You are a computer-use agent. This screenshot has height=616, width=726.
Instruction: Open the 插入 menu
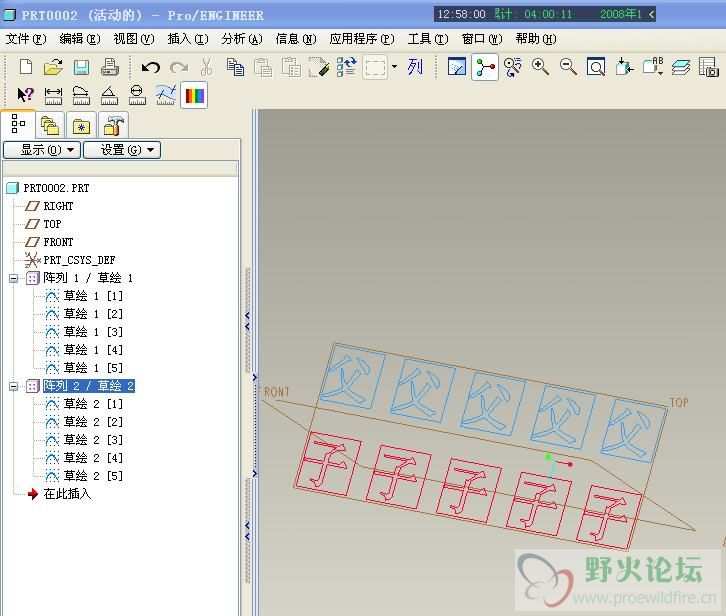pyautogui.click(x=188, y=39)
